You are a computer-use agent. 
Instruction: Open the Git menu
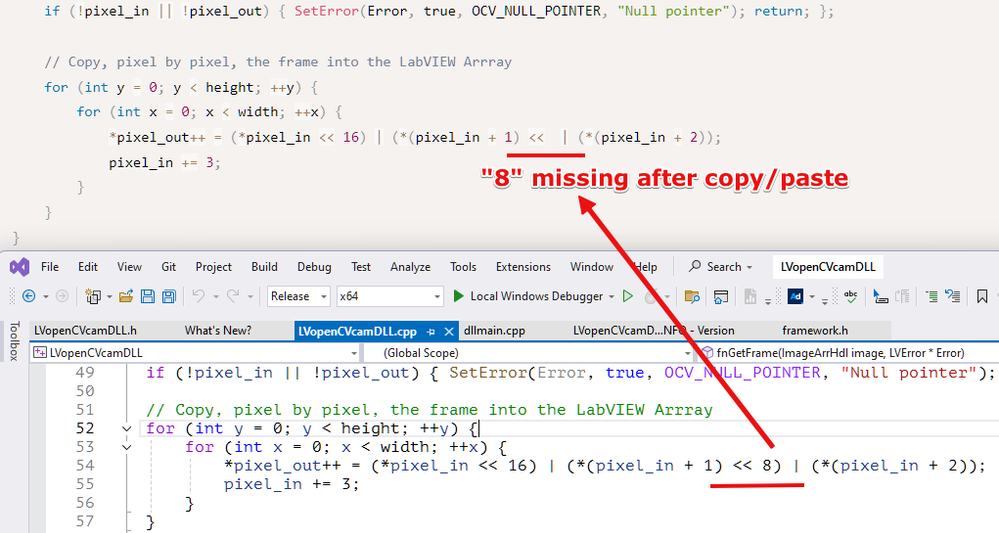click(x=168, y=267)
